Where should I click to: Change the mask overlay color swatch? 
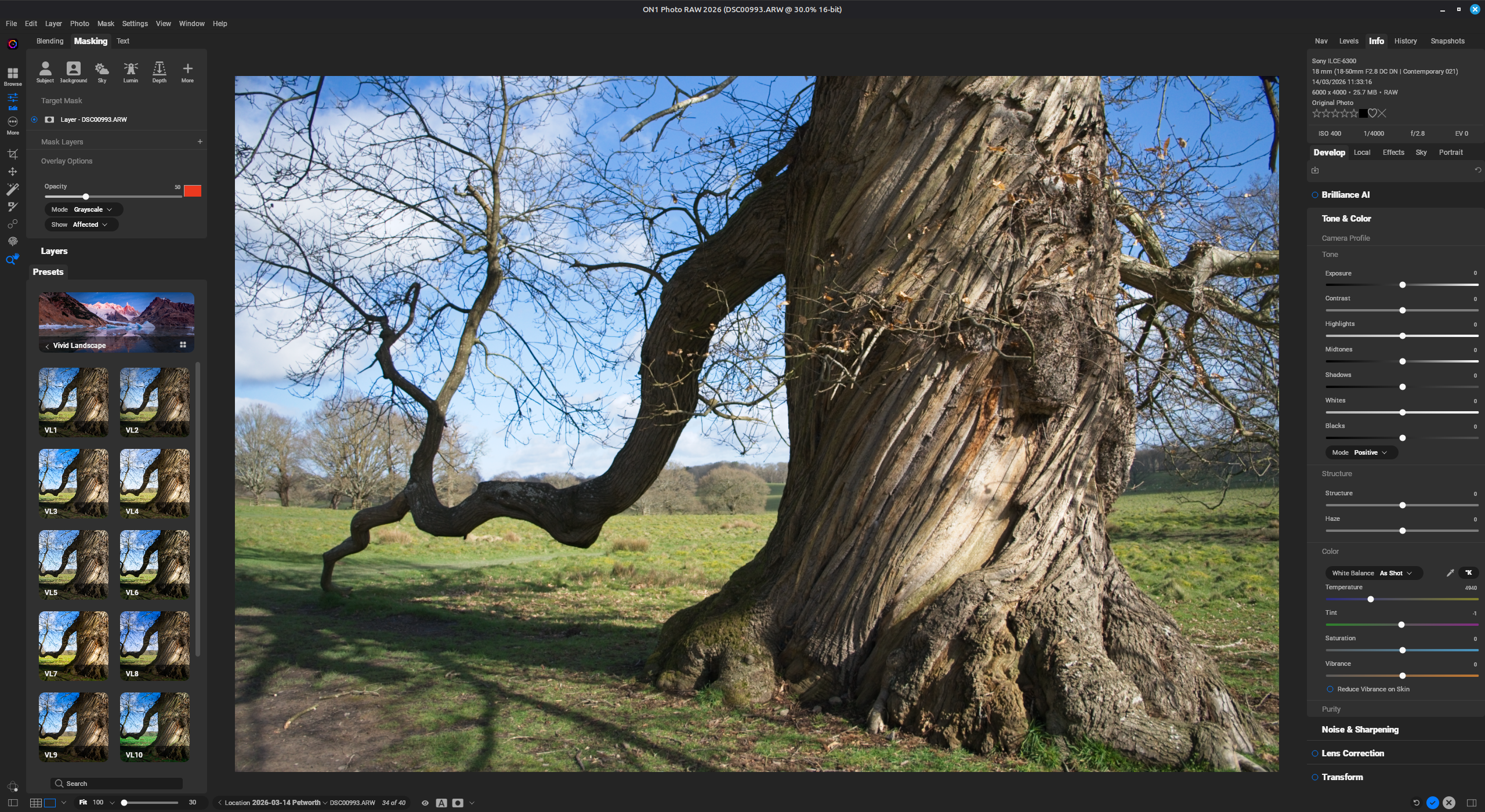(x=193, y=190)
